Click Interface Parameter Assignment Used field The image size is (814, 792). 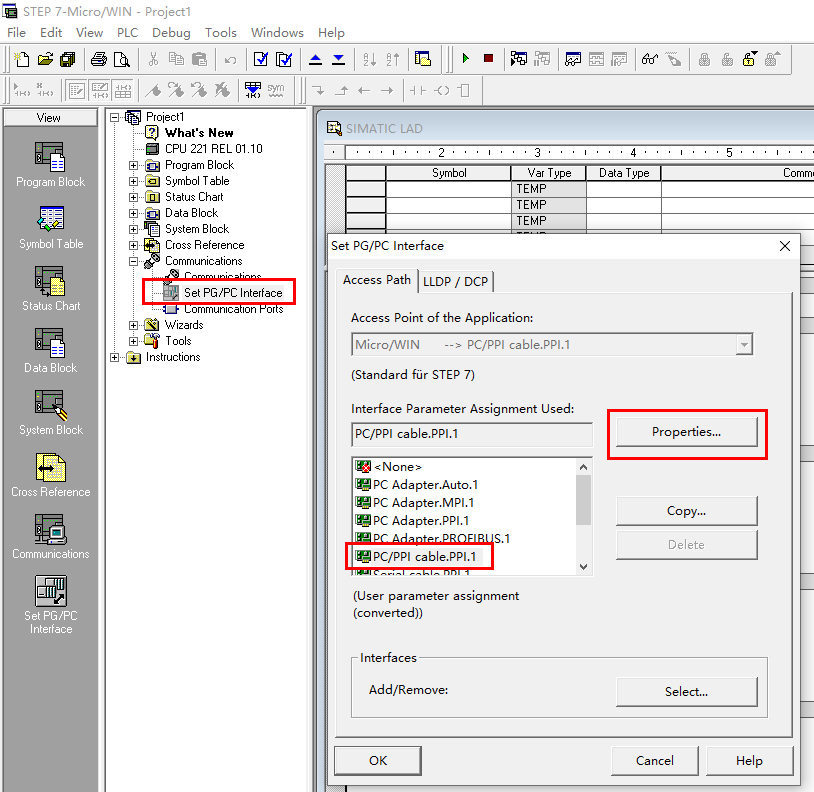click(471, 434)
